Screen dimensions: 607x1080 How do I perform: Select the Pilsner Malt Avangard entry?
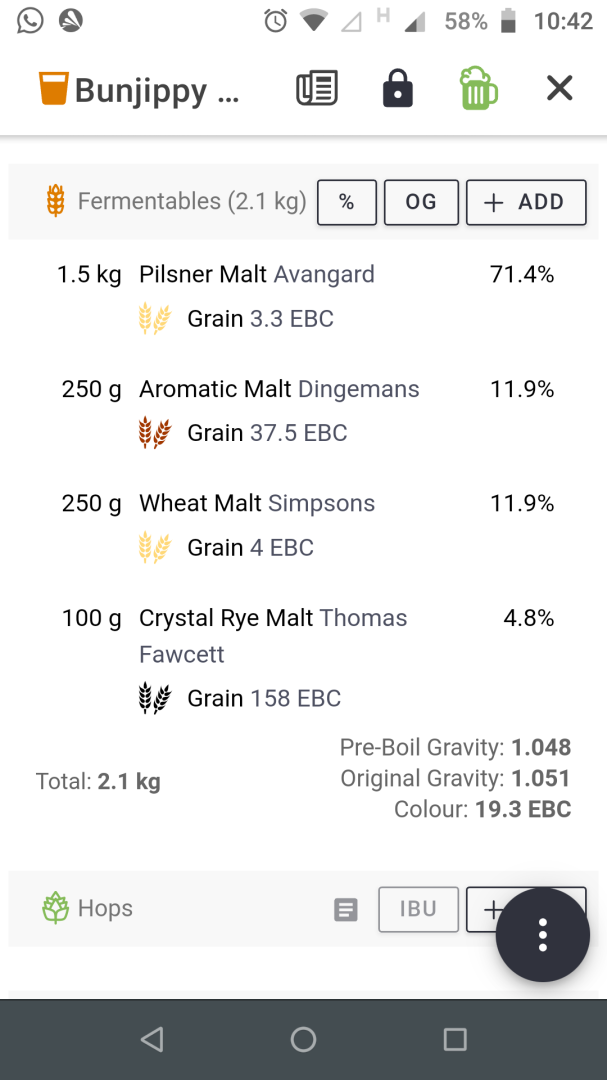pyautogui.click(x=257, y=274)
